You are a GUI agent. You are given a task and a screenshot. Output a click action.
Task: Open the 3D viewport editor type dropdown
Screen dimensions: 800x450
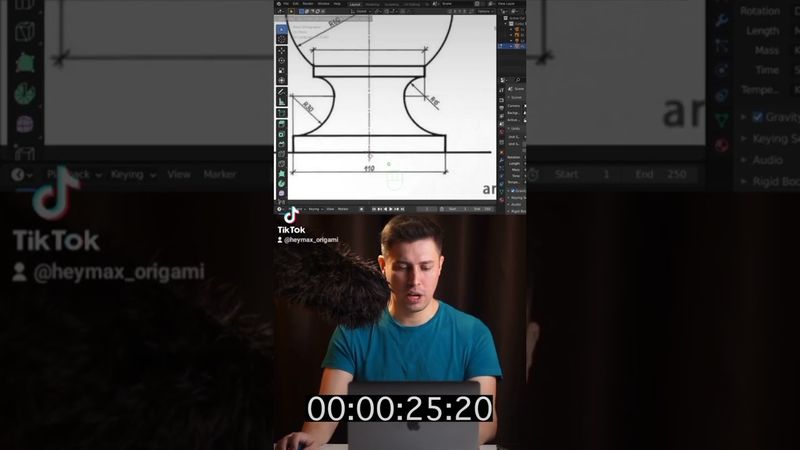point(281,11)
